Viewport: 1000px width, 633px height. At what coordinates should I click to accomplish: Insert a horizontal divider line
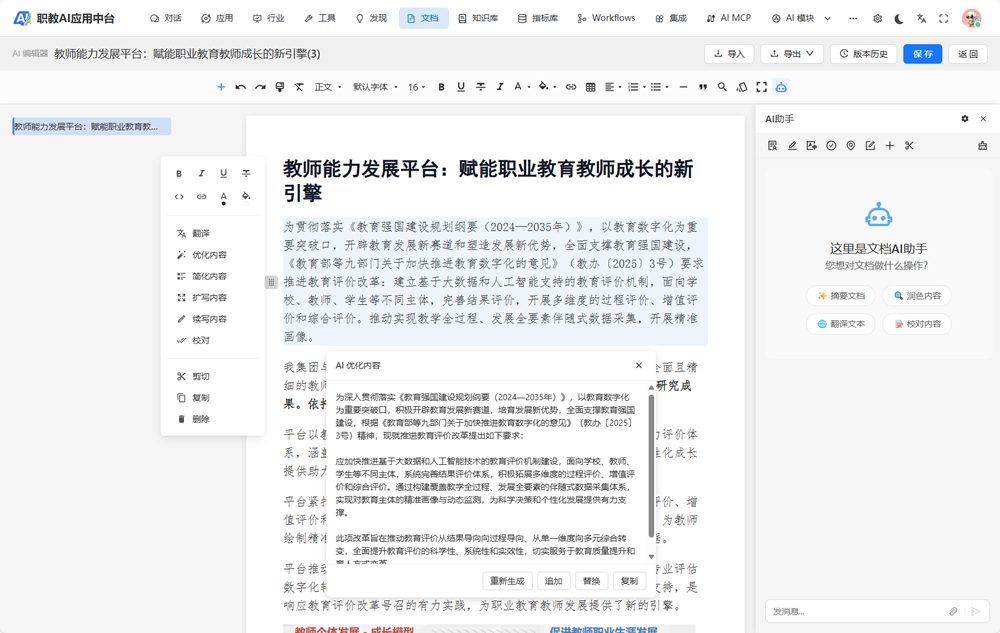point(683,87)
